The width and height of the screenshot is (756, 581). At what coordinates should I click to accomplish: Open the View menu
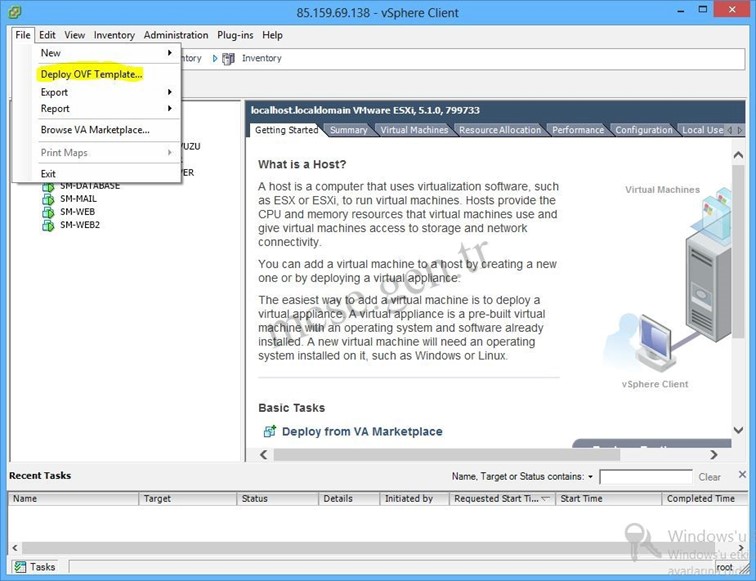[x=75, y=35]
